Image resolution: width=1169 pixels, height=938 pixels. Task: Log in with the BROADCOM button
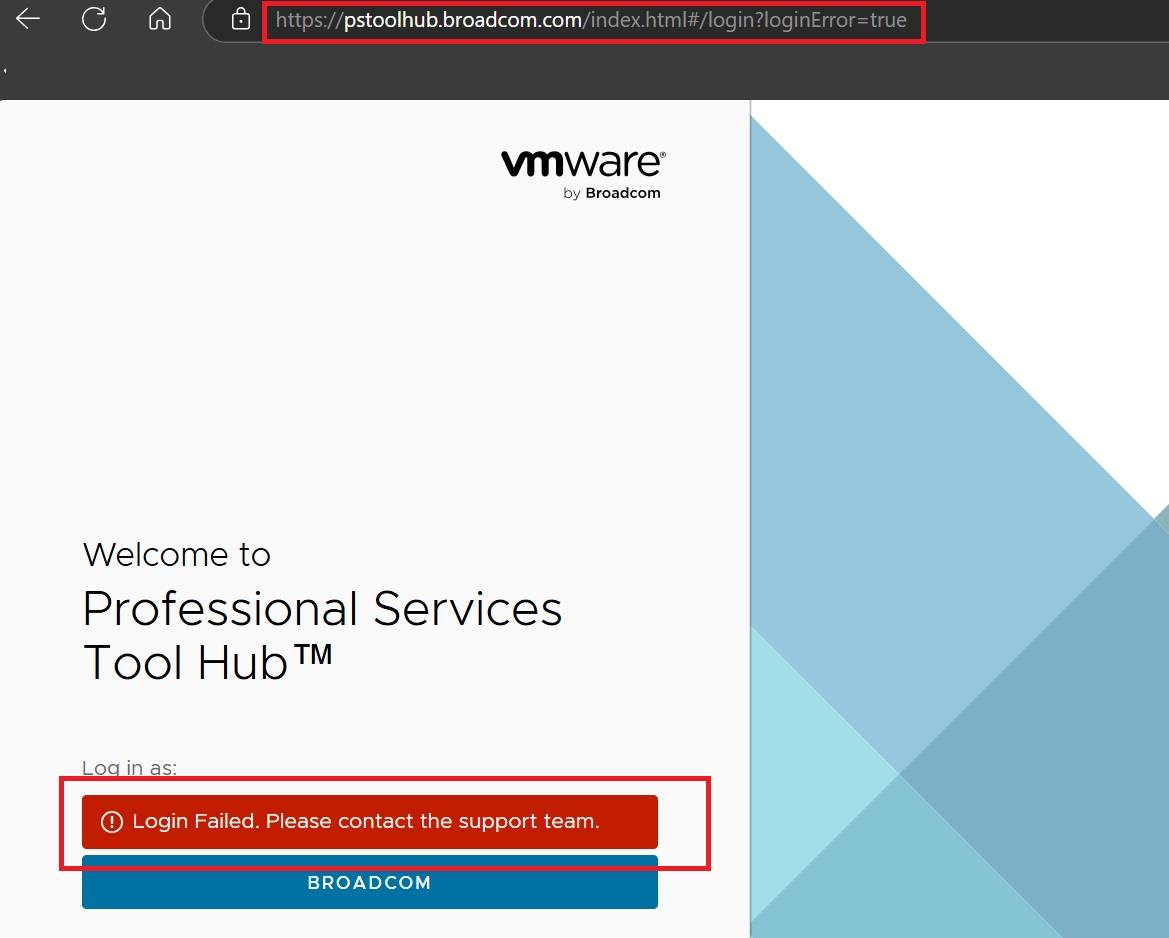click(370, 883)
